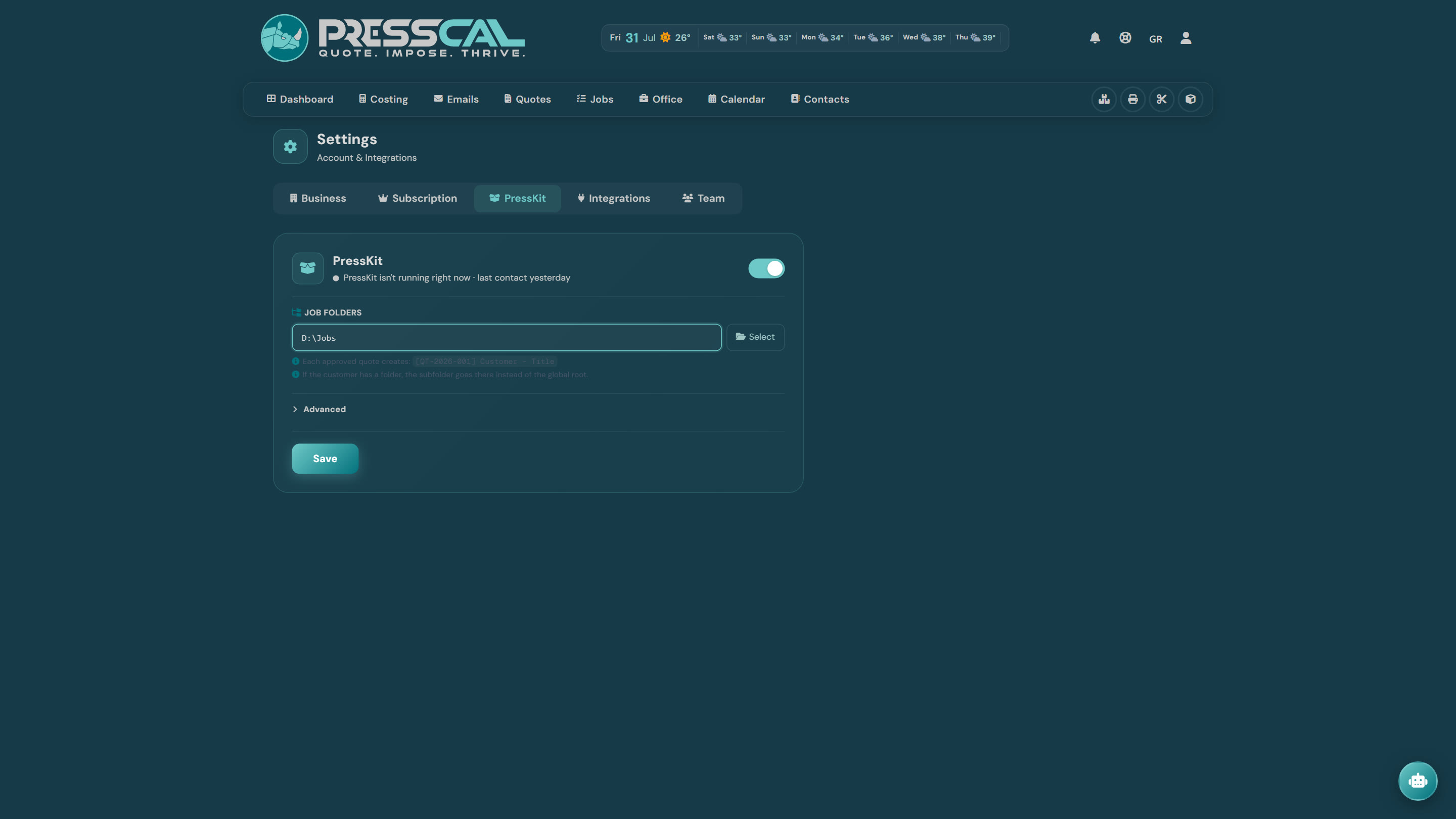1456x819 pixels.
Task: Click Wednesday 38° forecast
Action: tap(924, 38)
